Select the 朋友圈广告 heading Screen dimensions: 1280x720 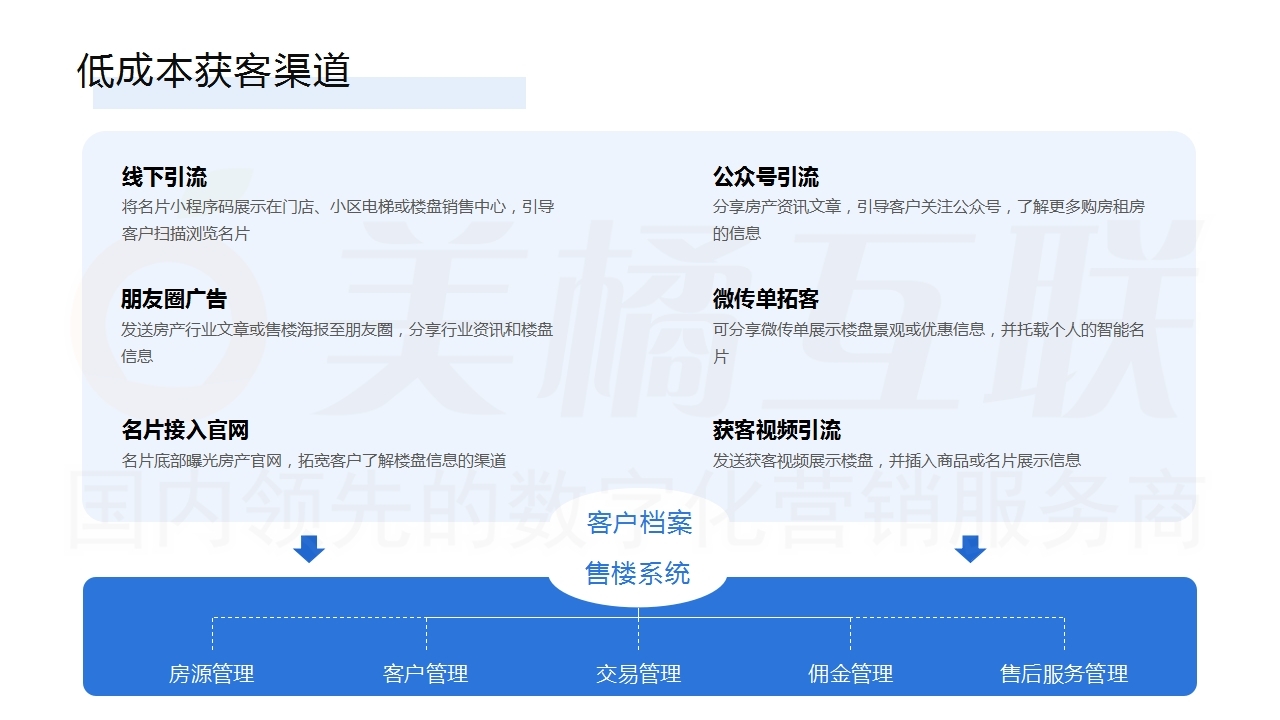[x=174, y=299]
